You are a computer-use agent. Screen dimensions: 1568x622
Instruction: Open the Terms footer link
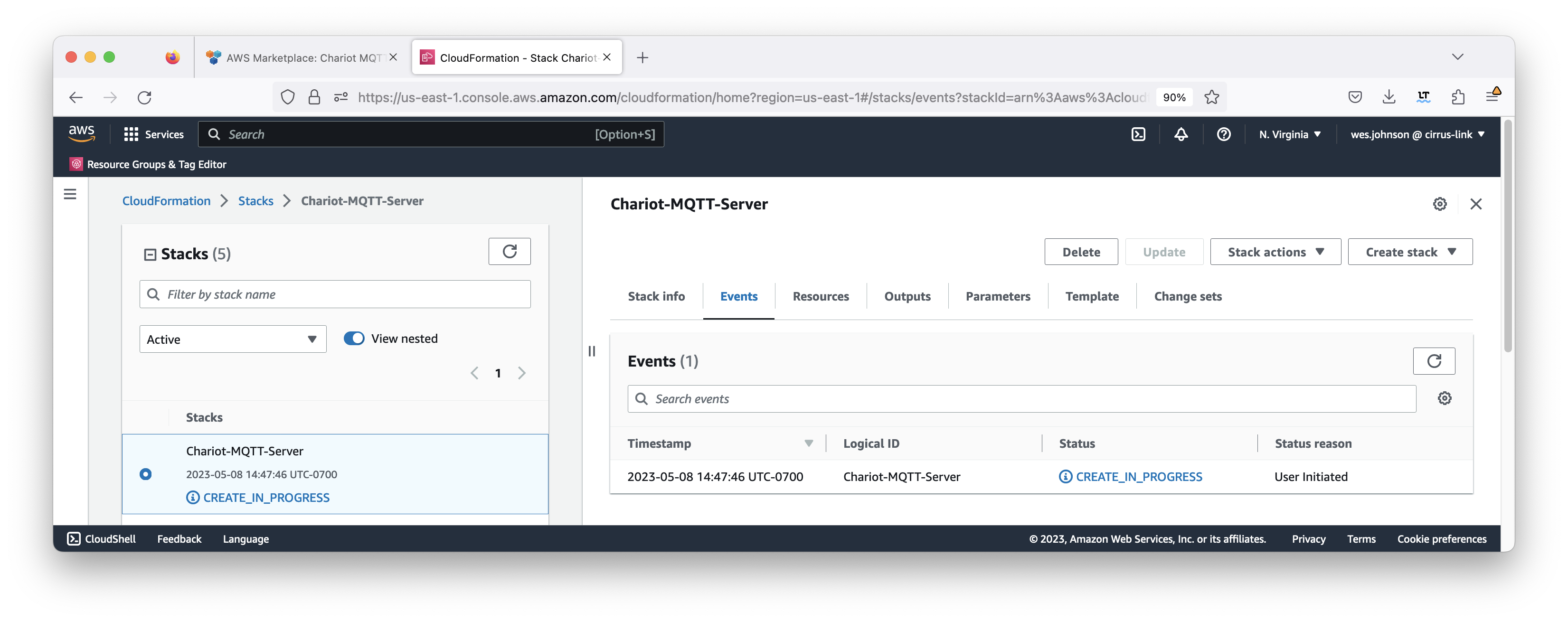(1360, 538)
